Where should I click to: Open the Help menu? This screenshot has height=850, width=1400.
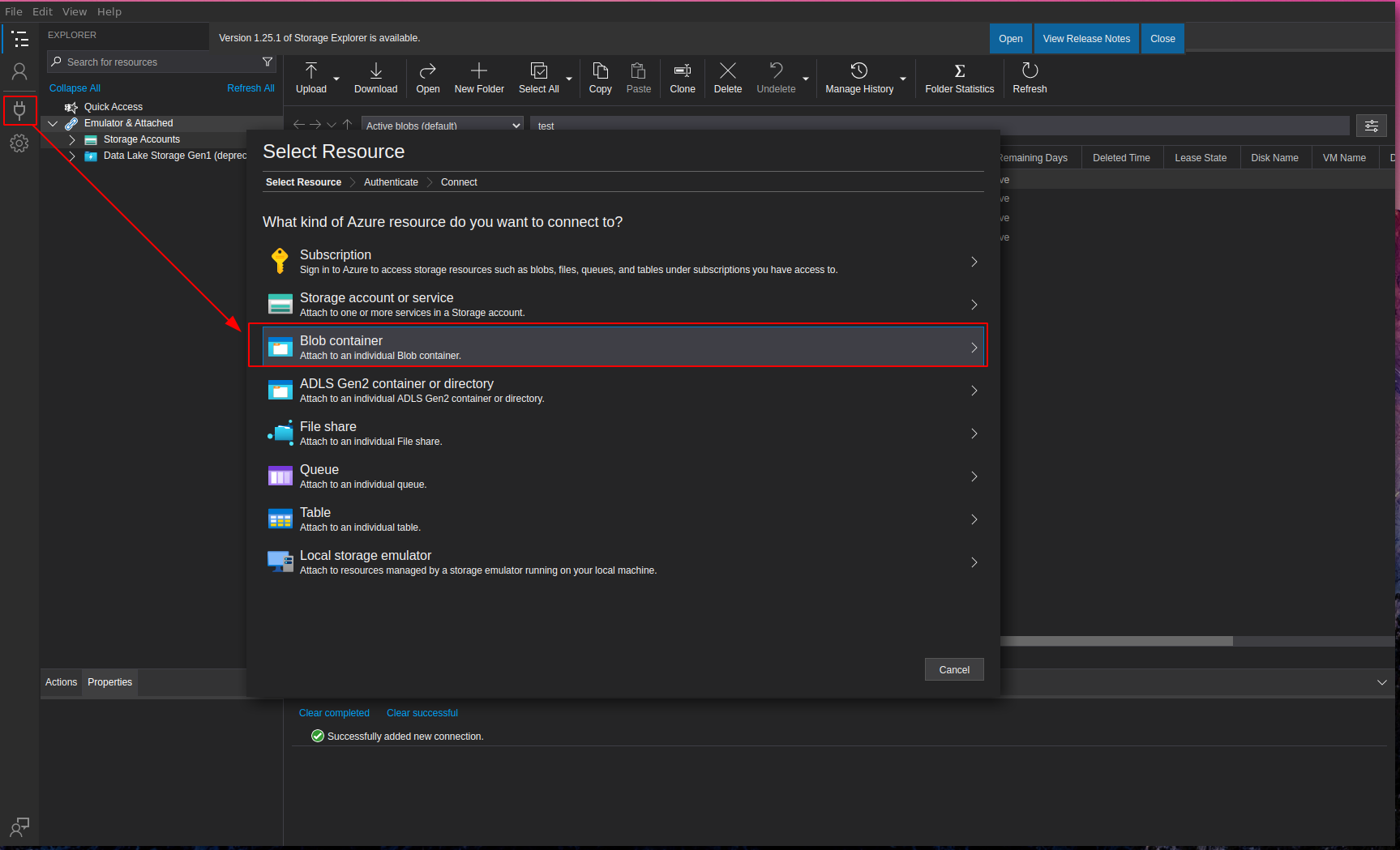click(x=109, y=11)
